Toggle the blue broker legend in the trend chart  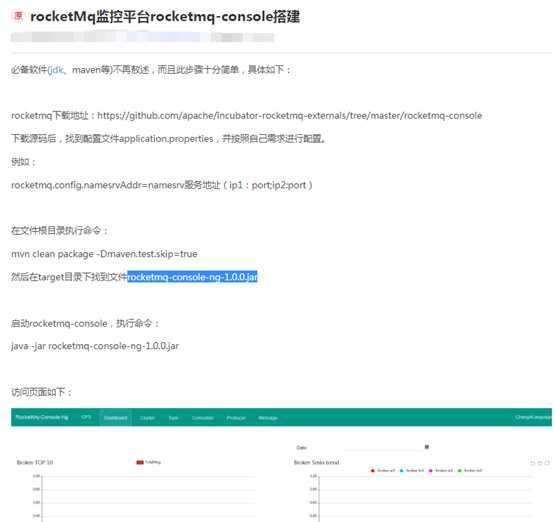tap(412, 470)
